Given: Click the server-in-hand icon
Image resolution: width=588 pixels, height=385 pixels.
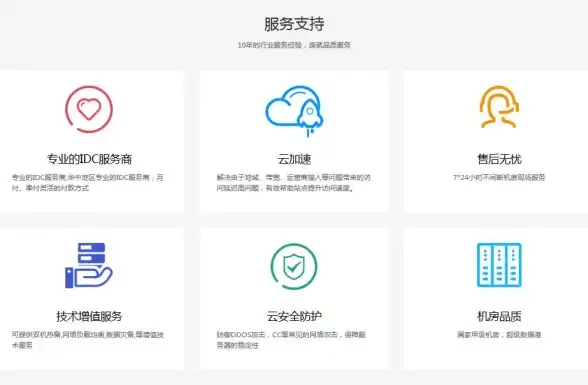Looking at the screenshot, I should [88, 265].
